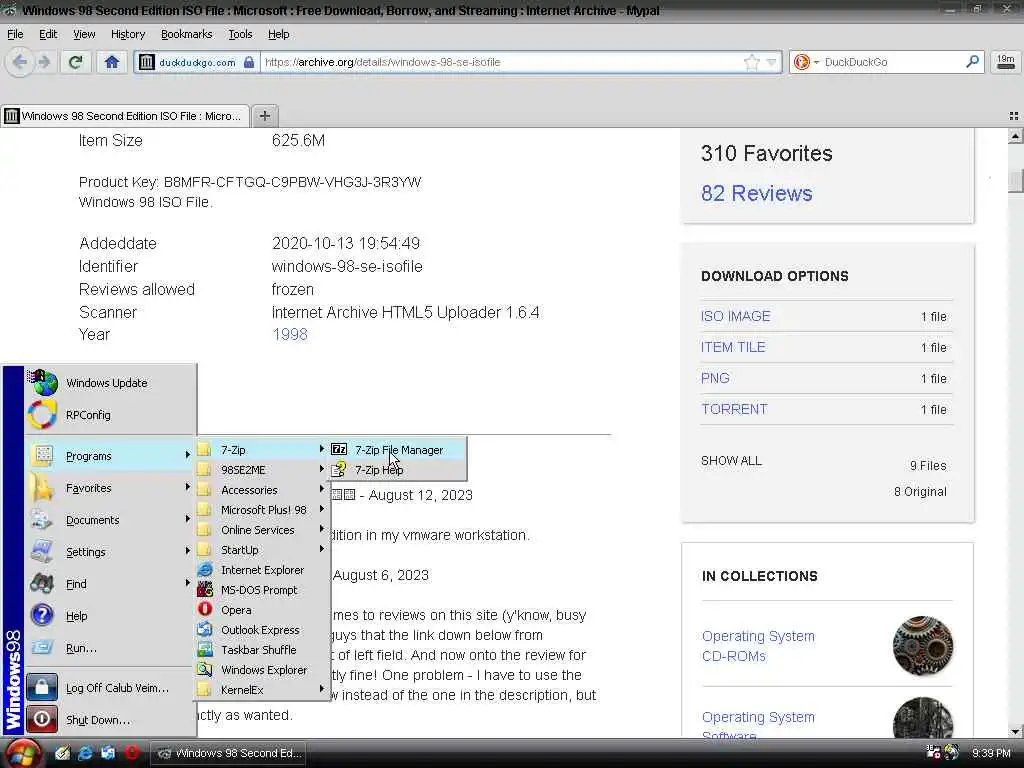Click the Windows 98 Second Ed... taskbar button

pyautogui.click(x=229, y=754)
